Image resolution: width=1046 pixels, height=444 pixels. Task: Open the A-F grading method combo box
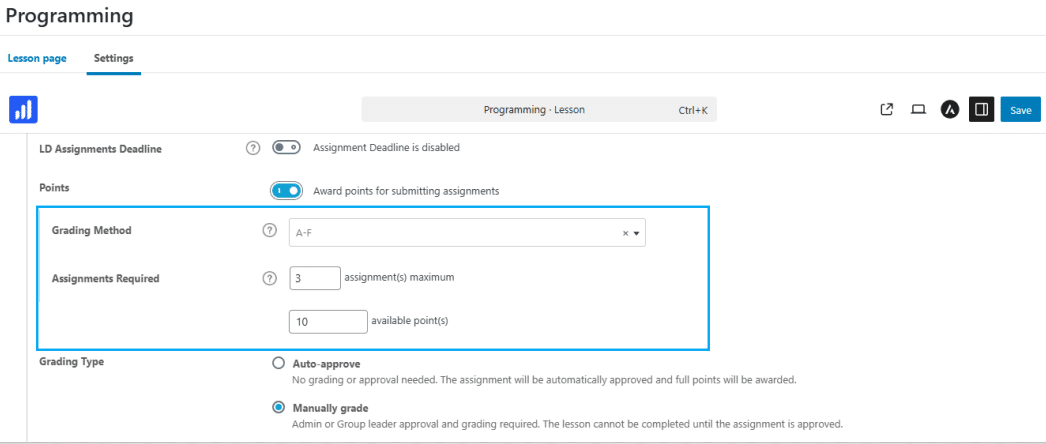pyautogui.click(x=467, y=233)
